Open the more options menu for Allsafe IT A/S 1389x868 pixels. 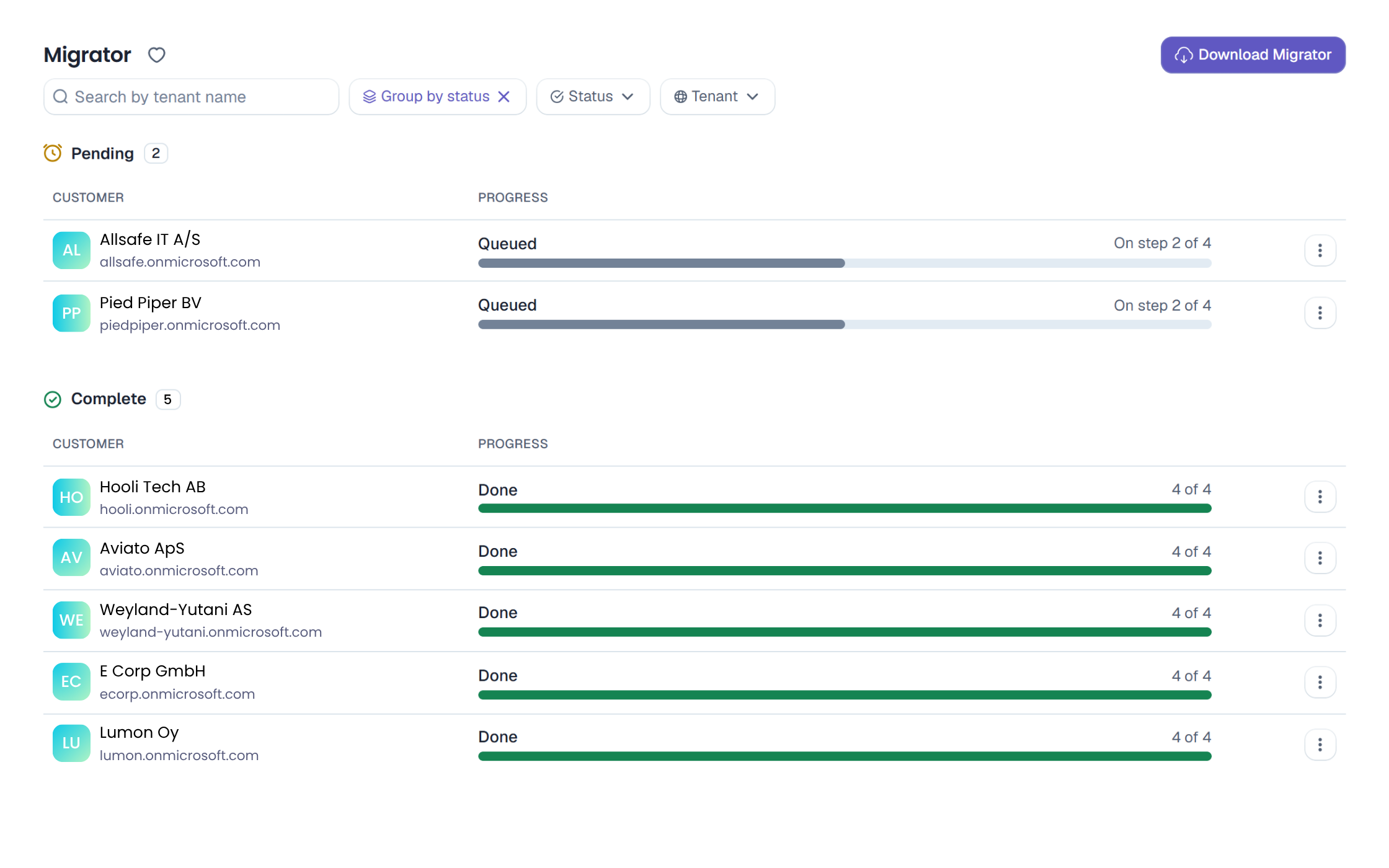pyautogui.click(x=1320, y=250)
